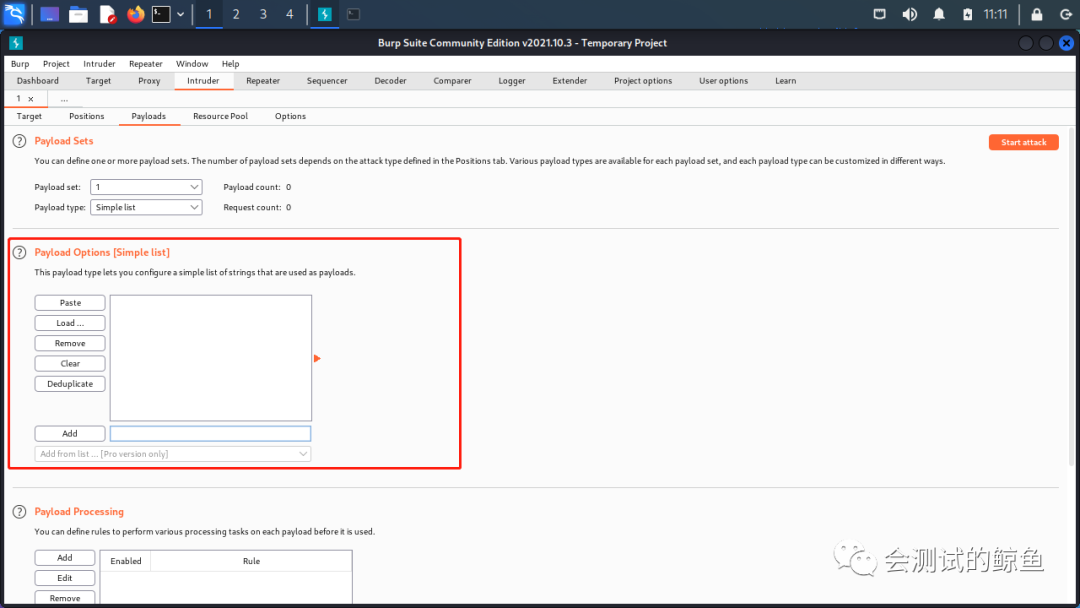This screenshot has height=608, width=1080.
Task: Open the terminal emulator taskbar icon
Action: point(161,14)
